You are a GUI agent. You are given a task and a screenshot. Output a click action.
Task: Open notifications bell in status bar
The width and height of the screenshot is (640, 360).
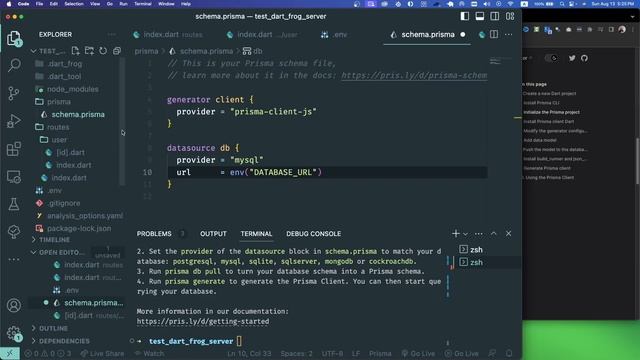coord(509,353)
